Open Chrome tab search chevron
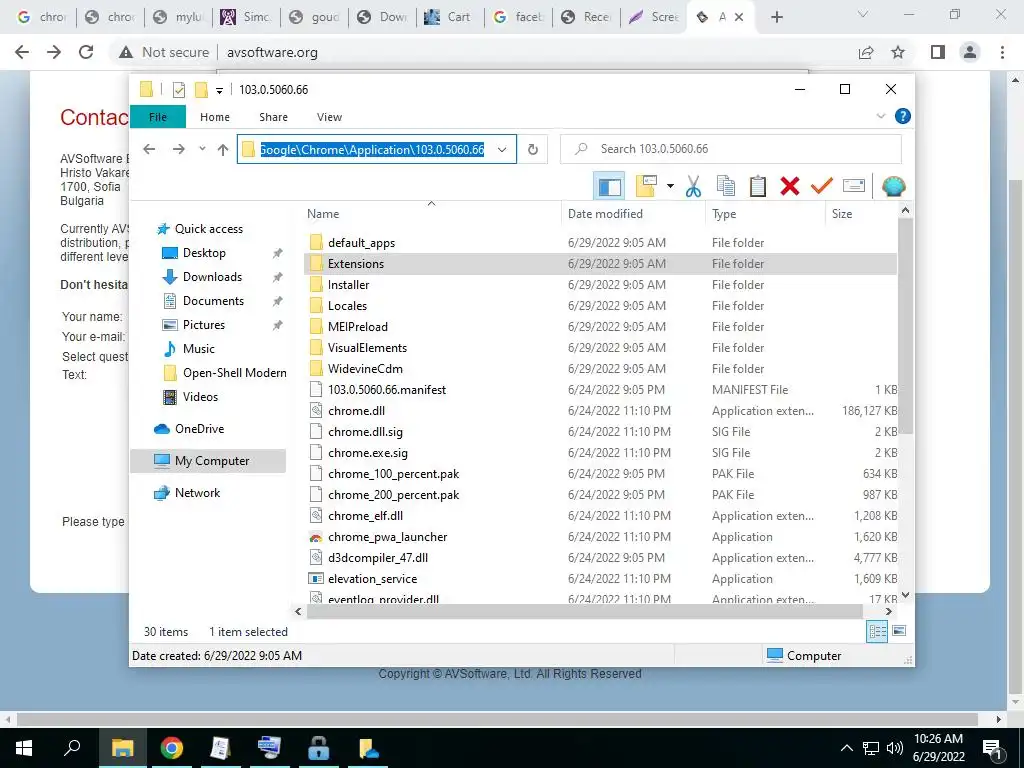This screenshot has height=768, width=1024. tap(863, 14)
